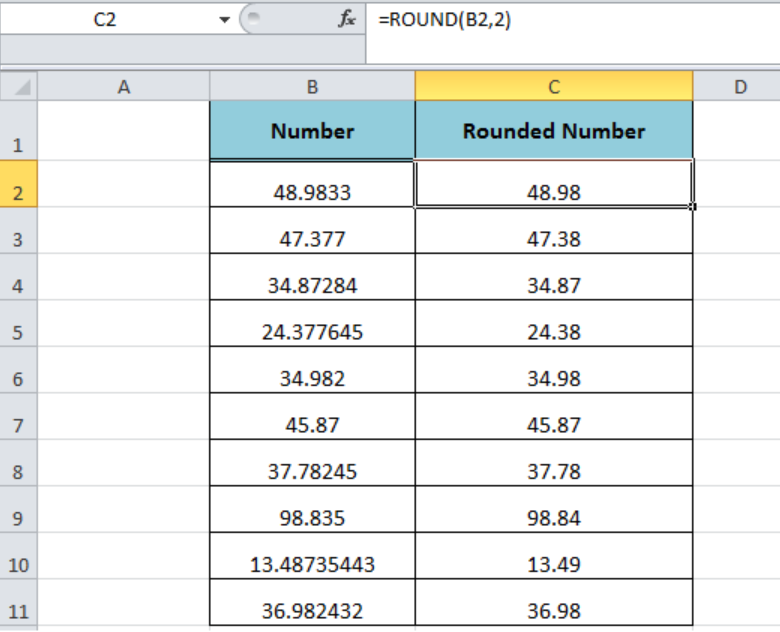780x632 pixels.
Task: Click the fill handle of cell C2
Action: tap(693, 207)
